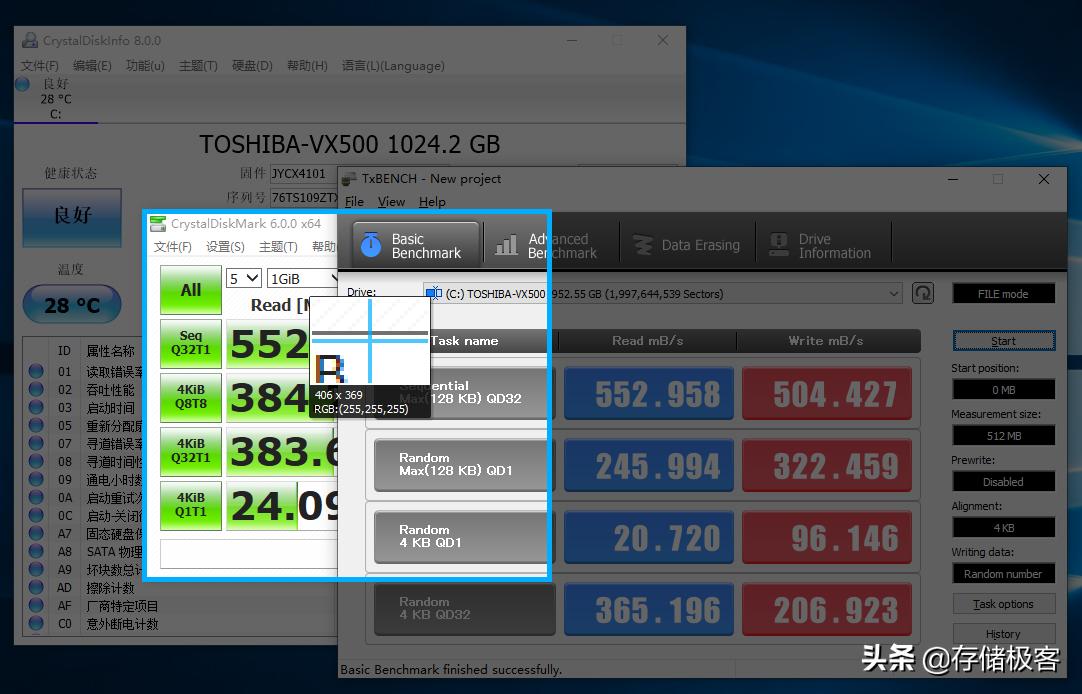This screenshot has width=1082, height=694.
Task: Toggle FILE mode in TxBENCH
Action: pos(1003,294)
